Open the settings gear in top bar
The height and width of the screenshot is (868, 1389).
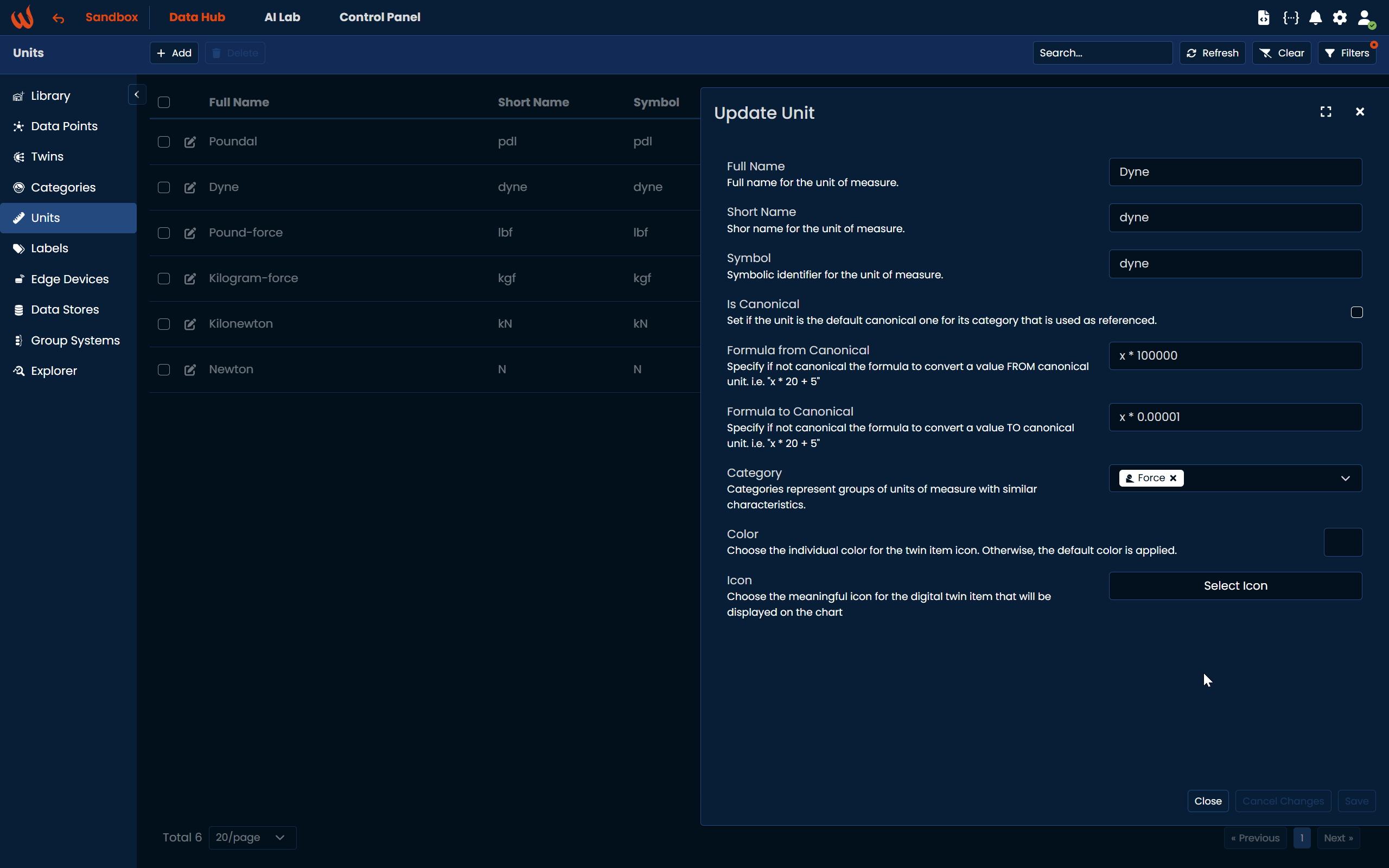tap(1340, 18)
